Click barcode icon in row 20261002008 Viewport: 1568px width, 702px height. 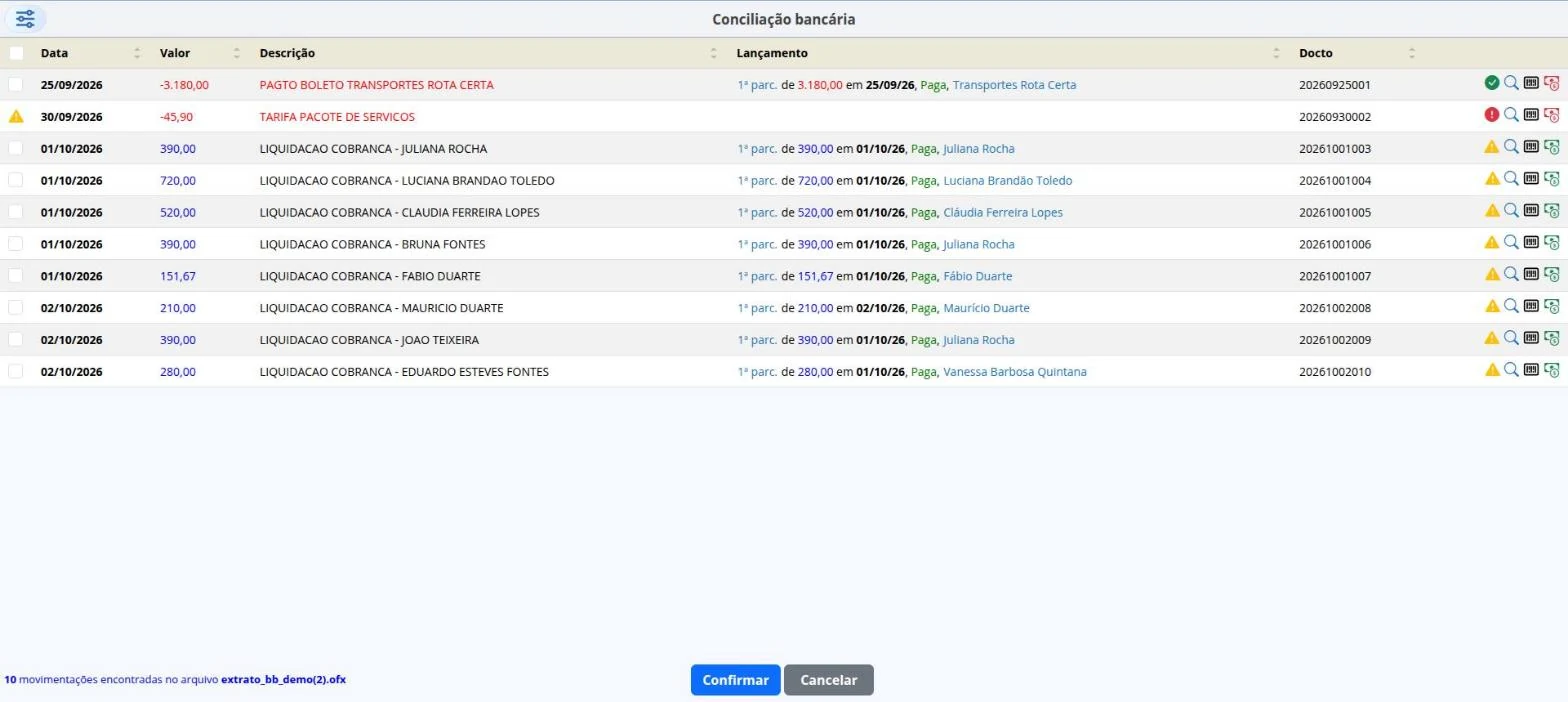point(1531,307)
